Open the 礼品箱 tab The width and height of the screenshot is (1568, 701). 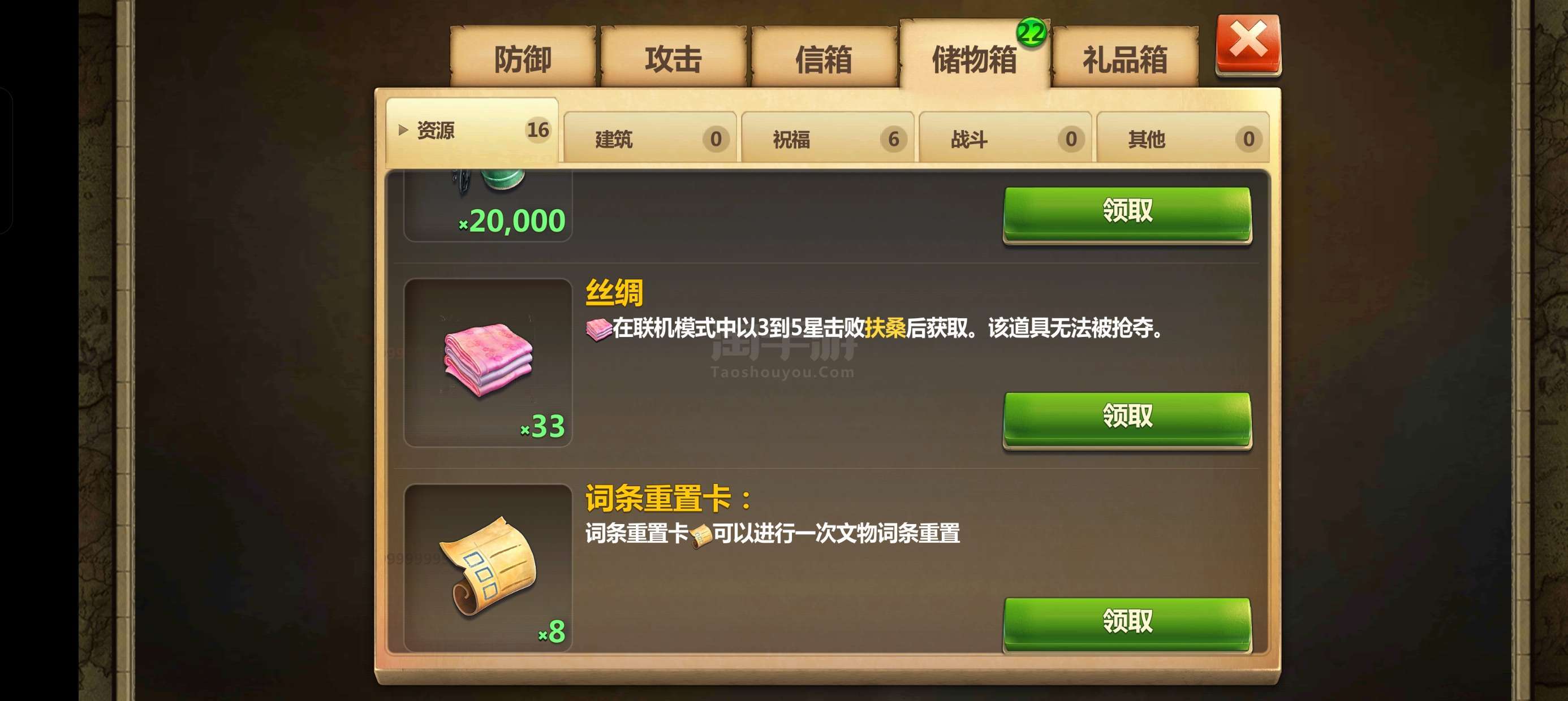(1125, 58)
